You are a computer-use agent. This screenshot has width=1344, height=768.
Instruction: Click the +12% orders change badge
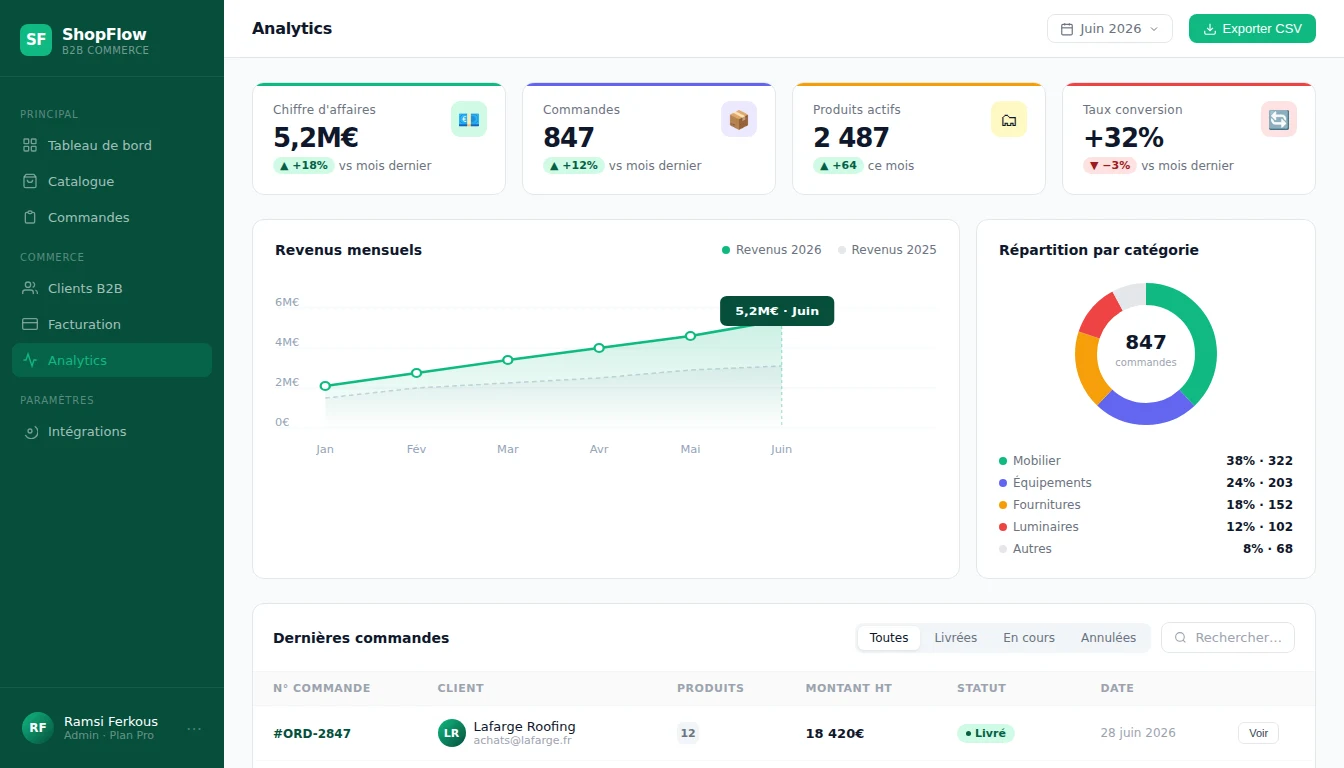(574, 166)
